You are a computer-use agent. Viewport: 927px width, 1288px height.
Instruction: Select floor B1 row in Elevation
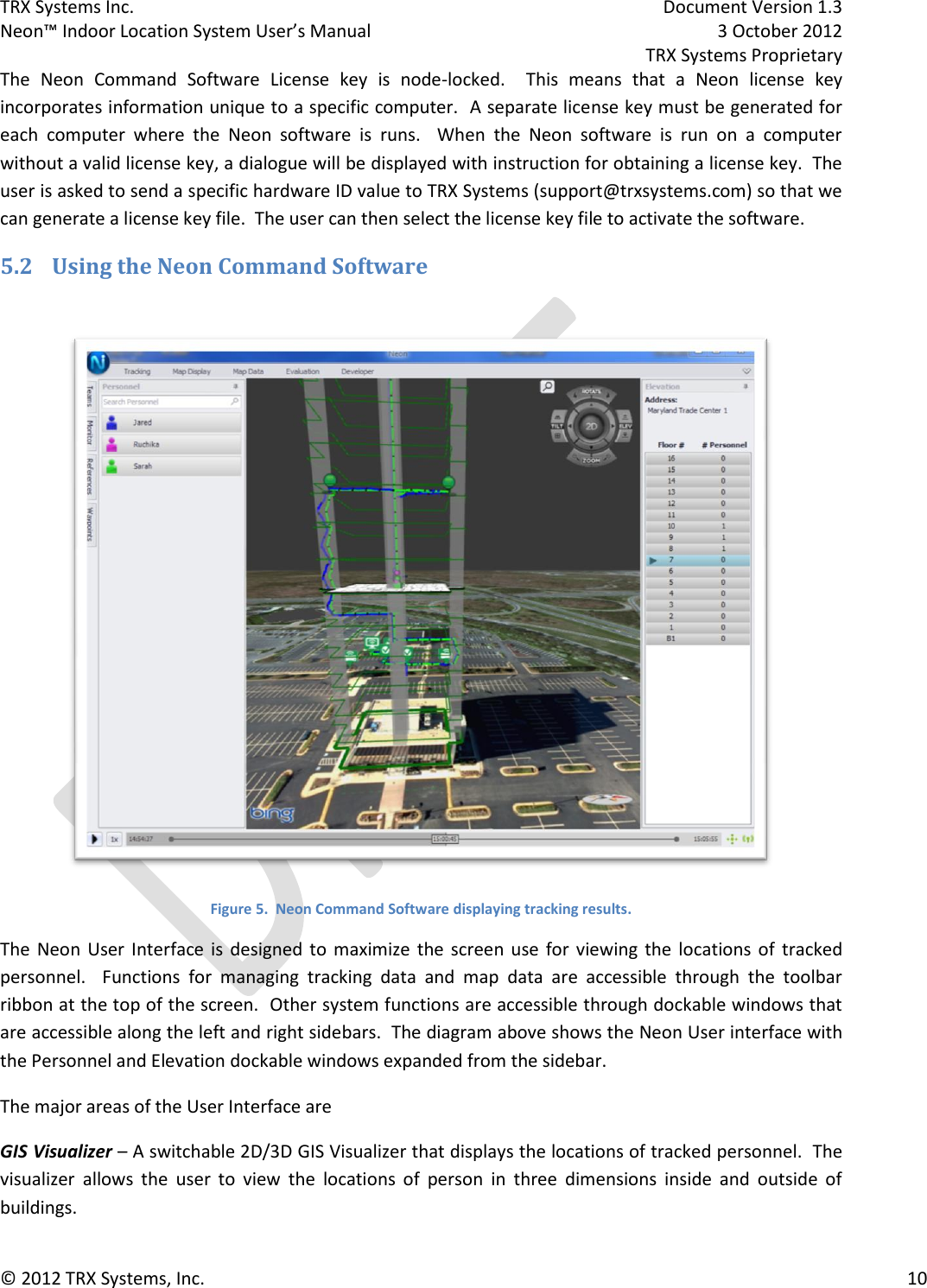point(698,638)
